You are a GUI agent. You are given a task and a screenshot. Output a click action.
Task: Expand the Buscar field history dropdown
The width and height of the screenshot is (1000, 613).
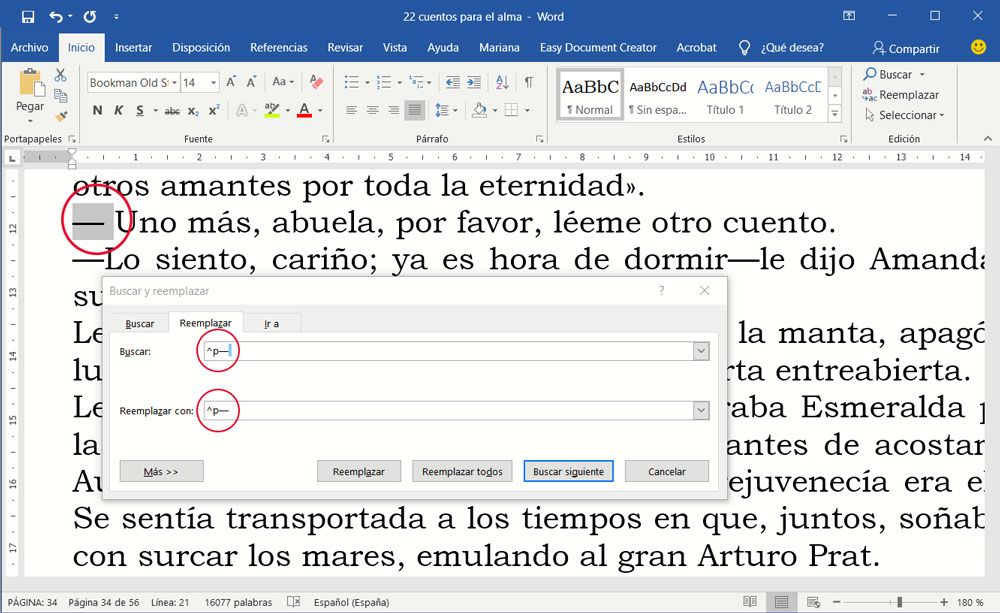tap(701, 351)
